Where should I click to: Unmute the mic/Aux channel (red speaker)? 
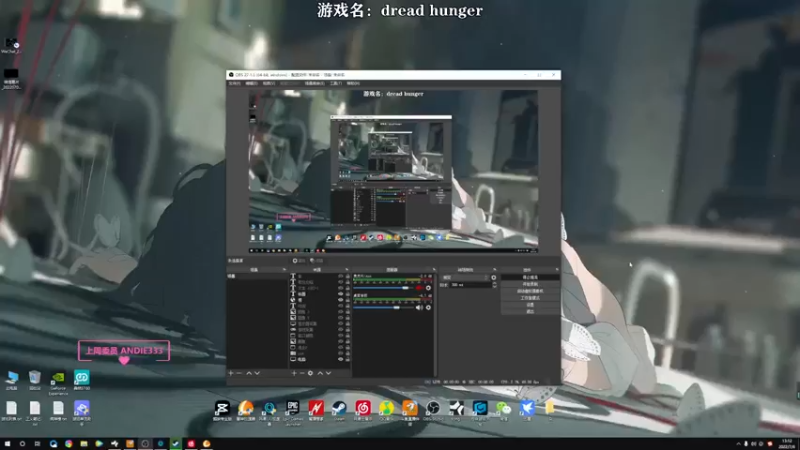point(419,288)
